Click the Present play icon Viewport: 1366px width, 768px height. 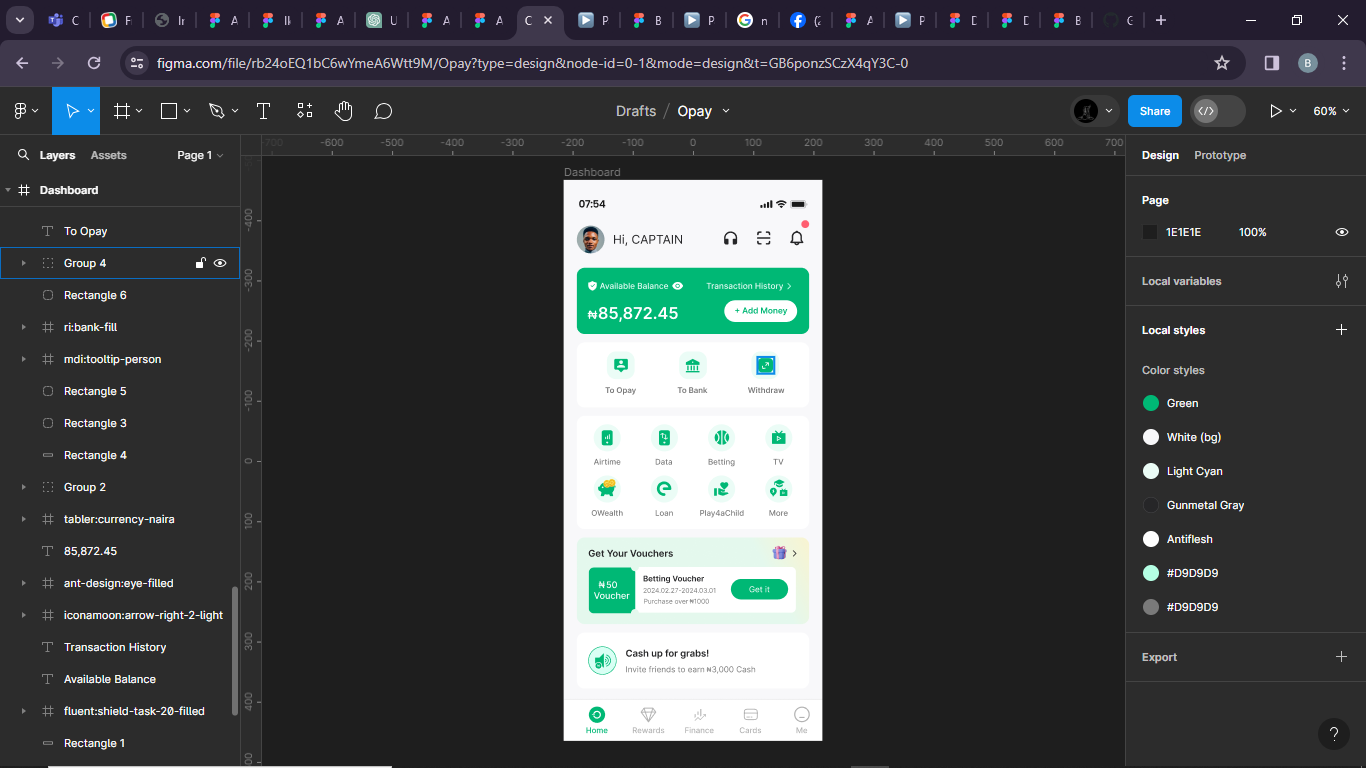(1275, 111)
